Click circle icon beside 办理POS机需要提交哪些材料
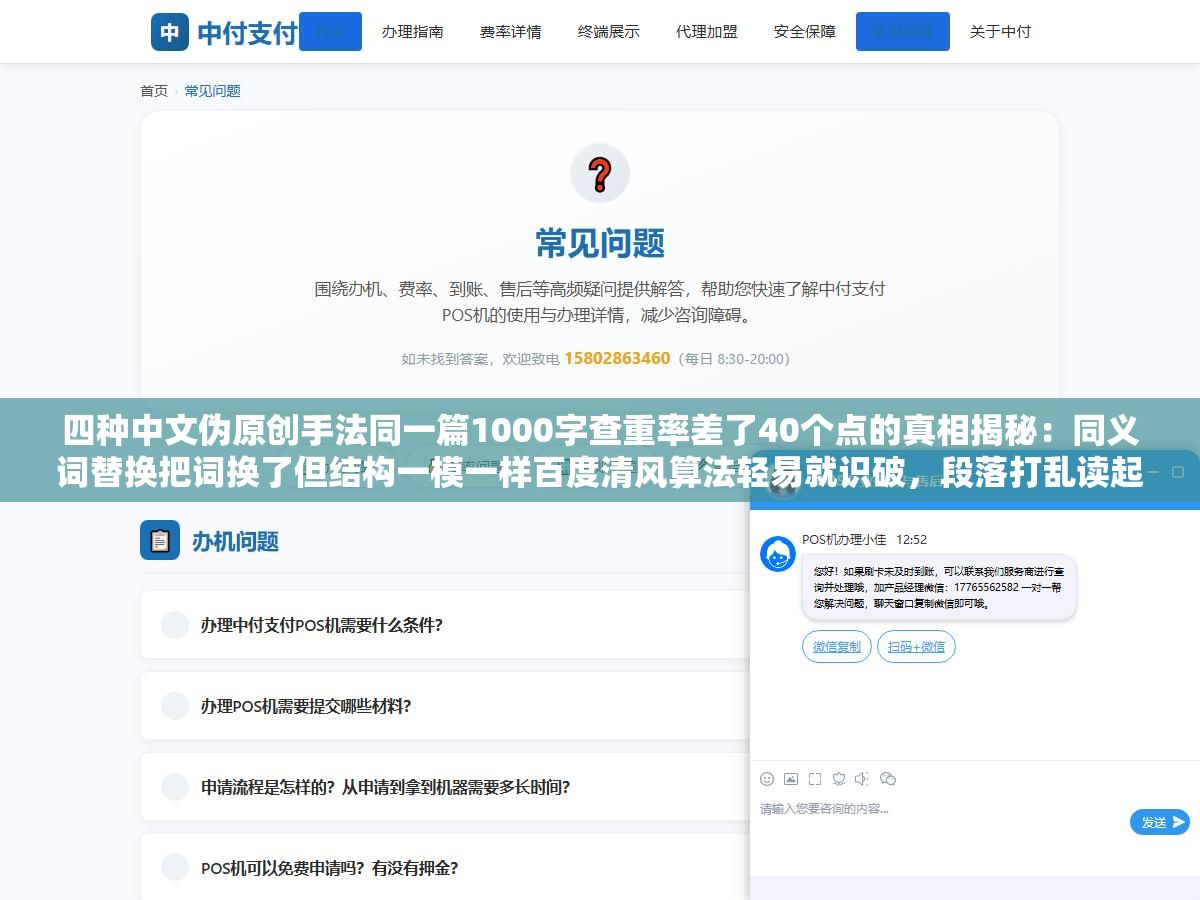Screen dimensions: 1200x900 pyautogui.click(x=175, y=706)
